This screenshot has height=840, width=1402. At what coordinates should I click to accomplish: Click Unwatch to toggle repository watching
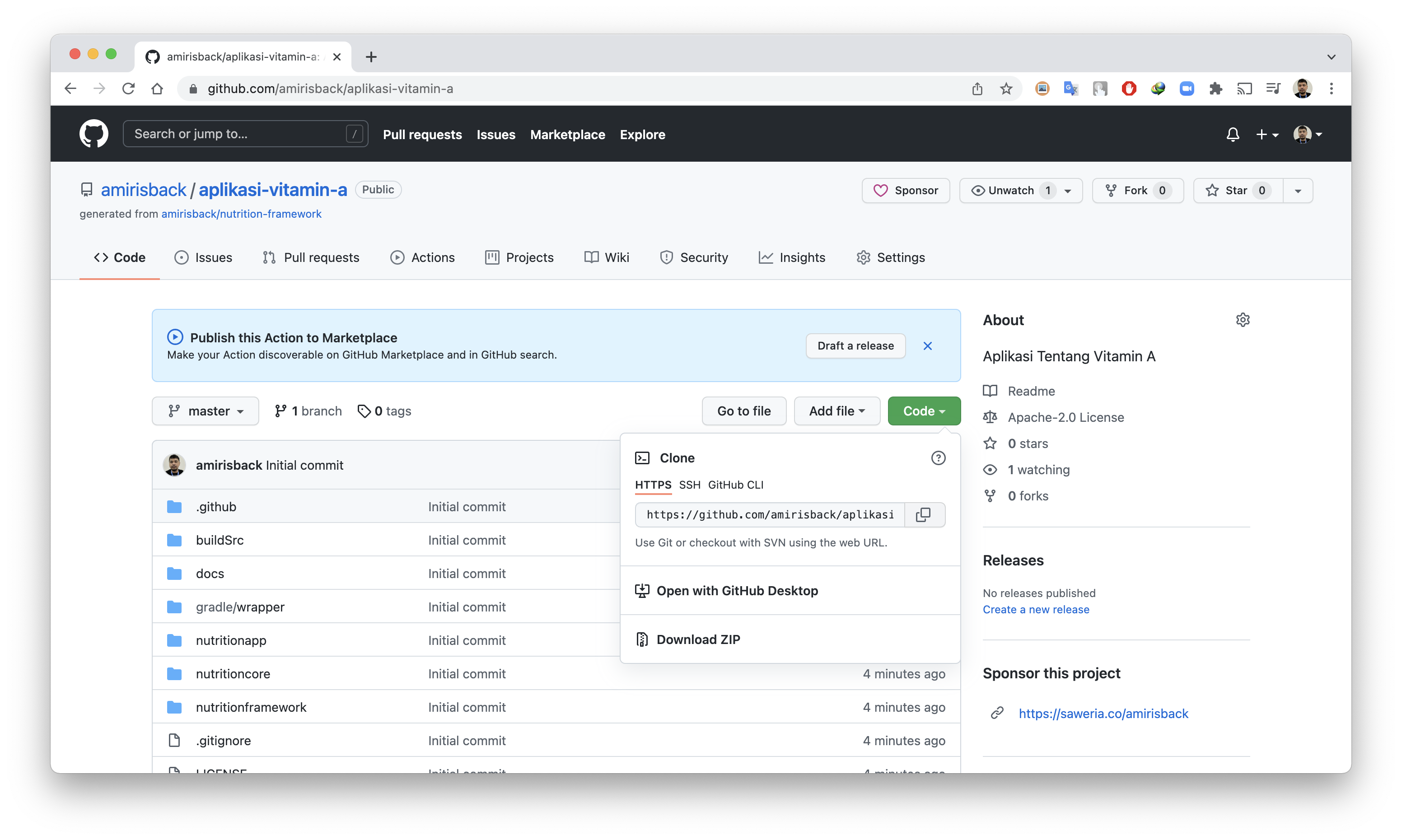click(x=1010, y=191)
